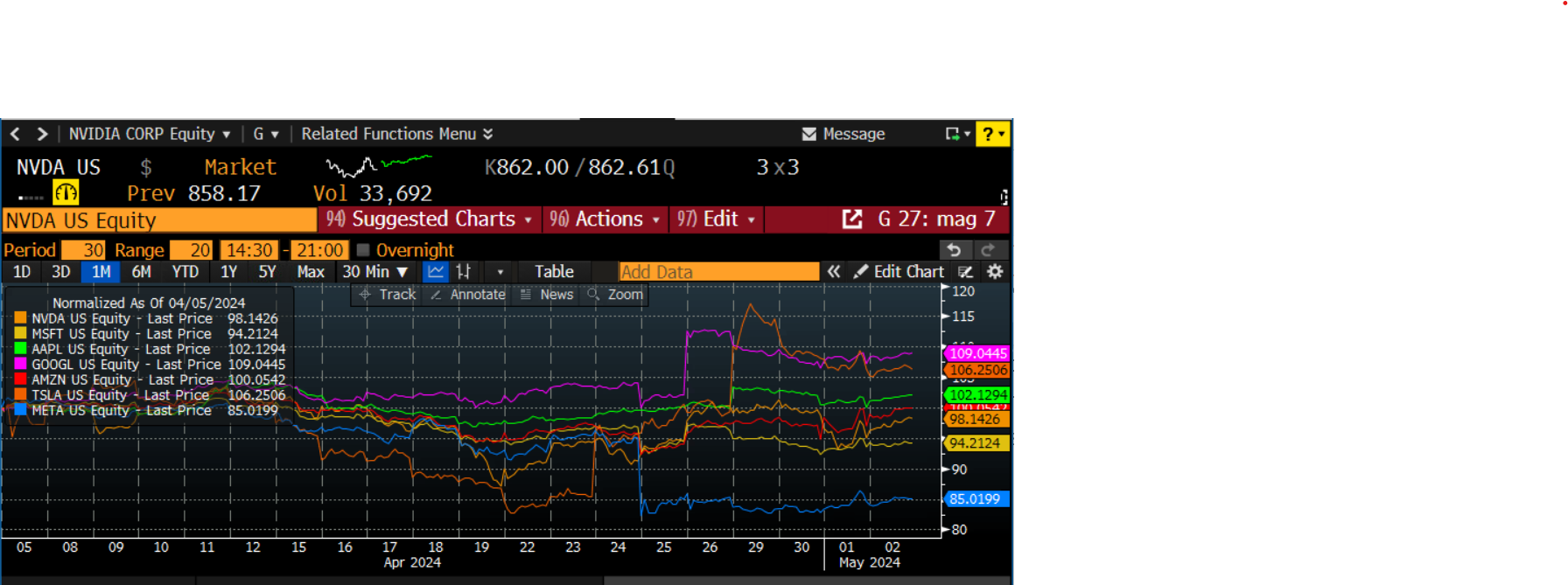Screen dimensions: 1568x585
Task: Open chart in new window icon
Action: (851, 219)
